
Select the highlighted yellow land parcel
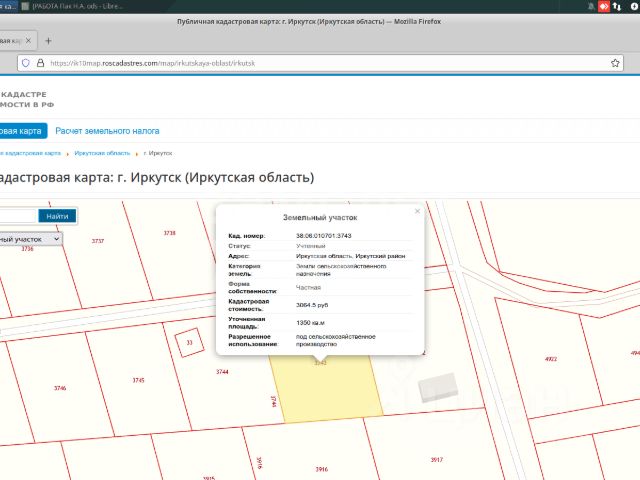[x=325, y=390]
